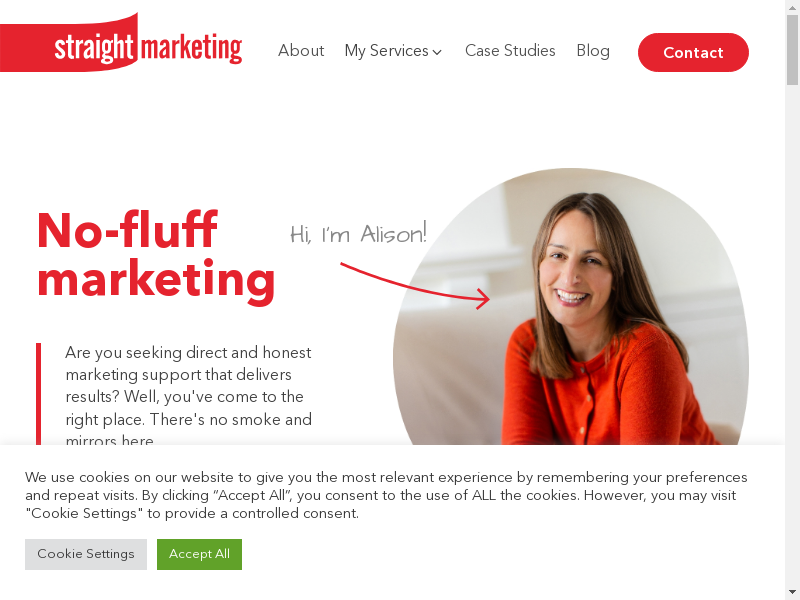Click the "No-fluff marketing" headline

click(156, 255)
